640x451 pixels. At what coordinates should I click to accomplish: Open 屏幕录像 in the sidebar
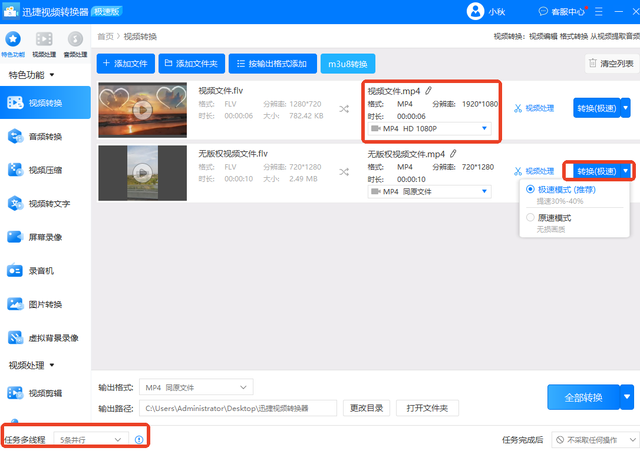pos(45,237)
